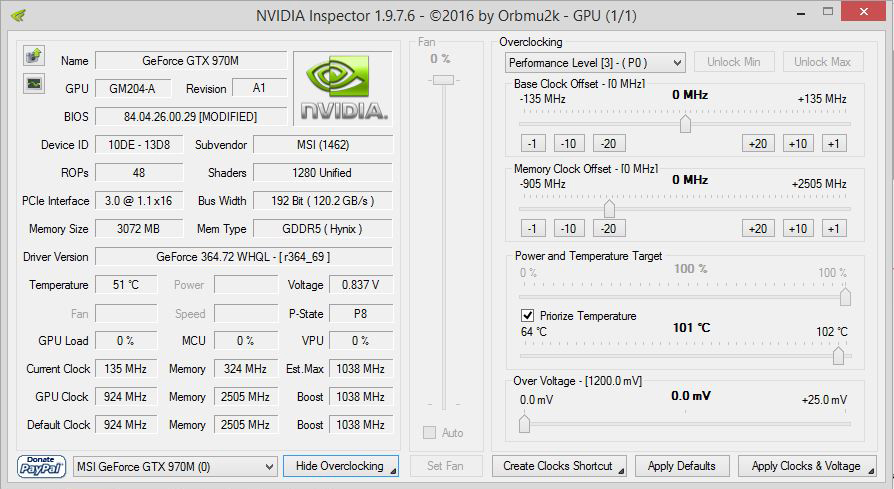The height and width of the screenshot is (489, 894).
Task: Click Memory Clock Offset -10 button
Action: (x=569, y=229)
